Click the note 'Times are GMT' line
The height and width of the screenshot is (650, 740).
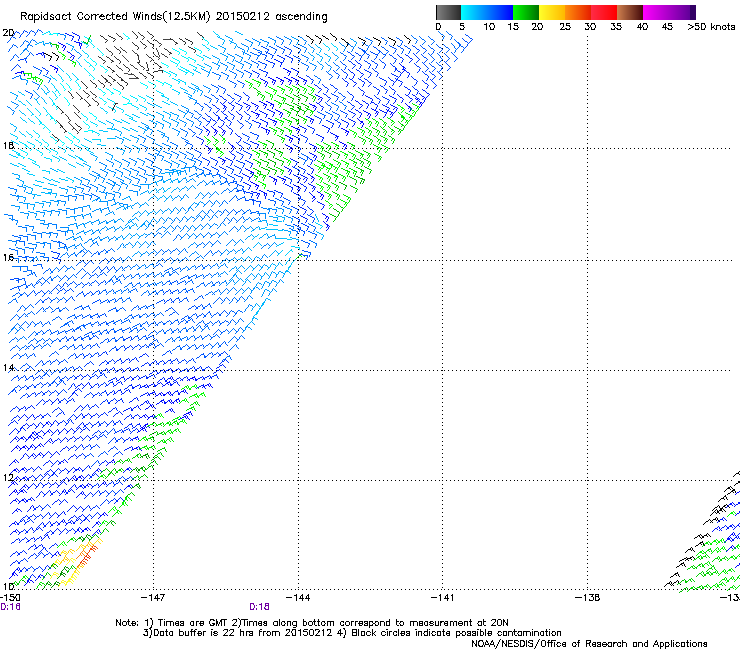[312, 623]
